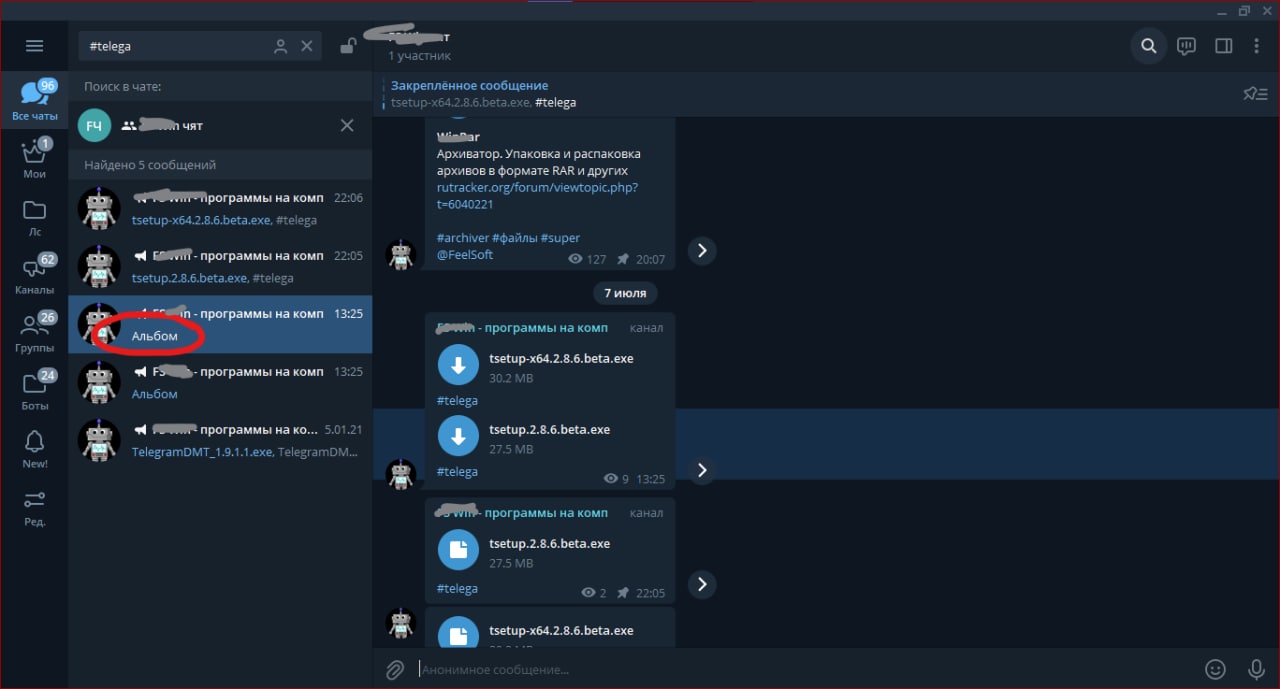This screenshot has width=1280, height=689.
Task: Show the pinned messages list icon
Action: pos(1254,94)
